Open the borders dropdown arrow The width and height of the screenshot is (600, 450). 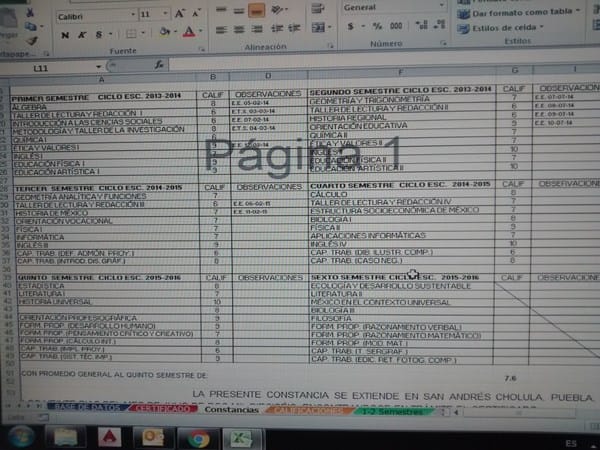pos(143,33)
